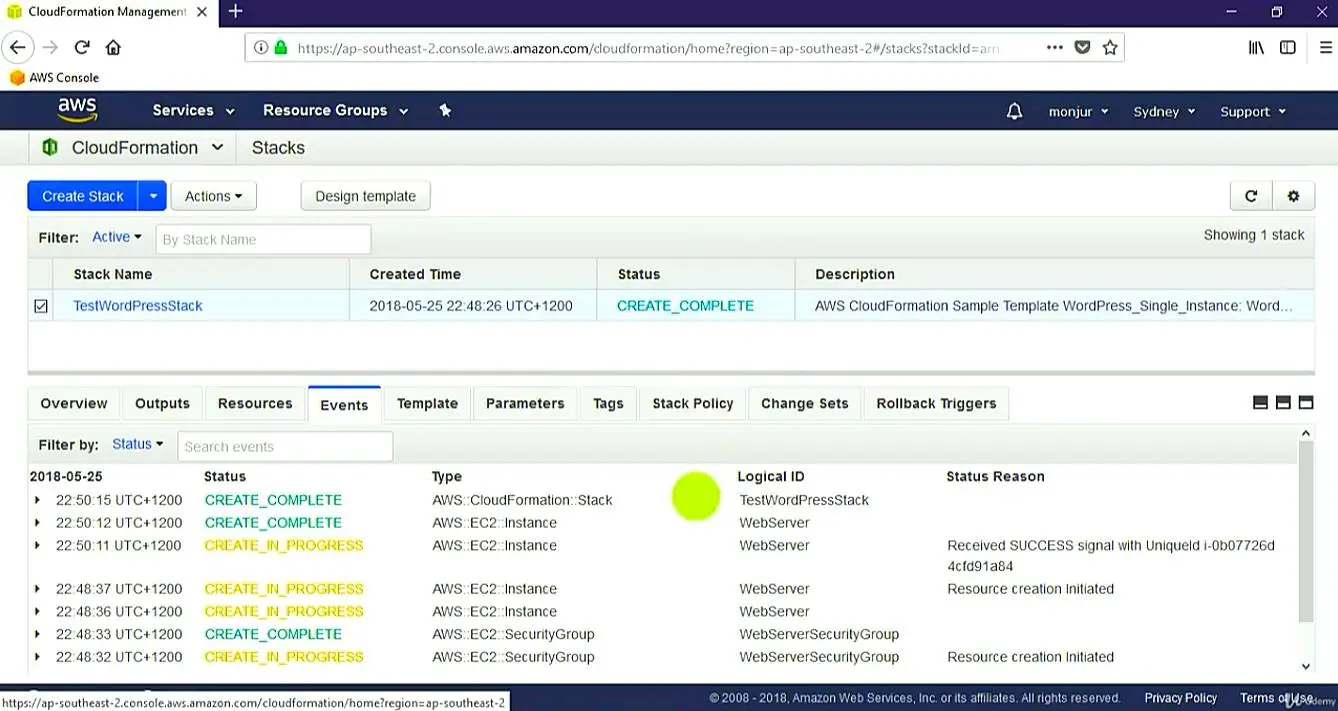Open the stack table settings gear
This screenshot has width=1338, height=711.
point(1293,196)
